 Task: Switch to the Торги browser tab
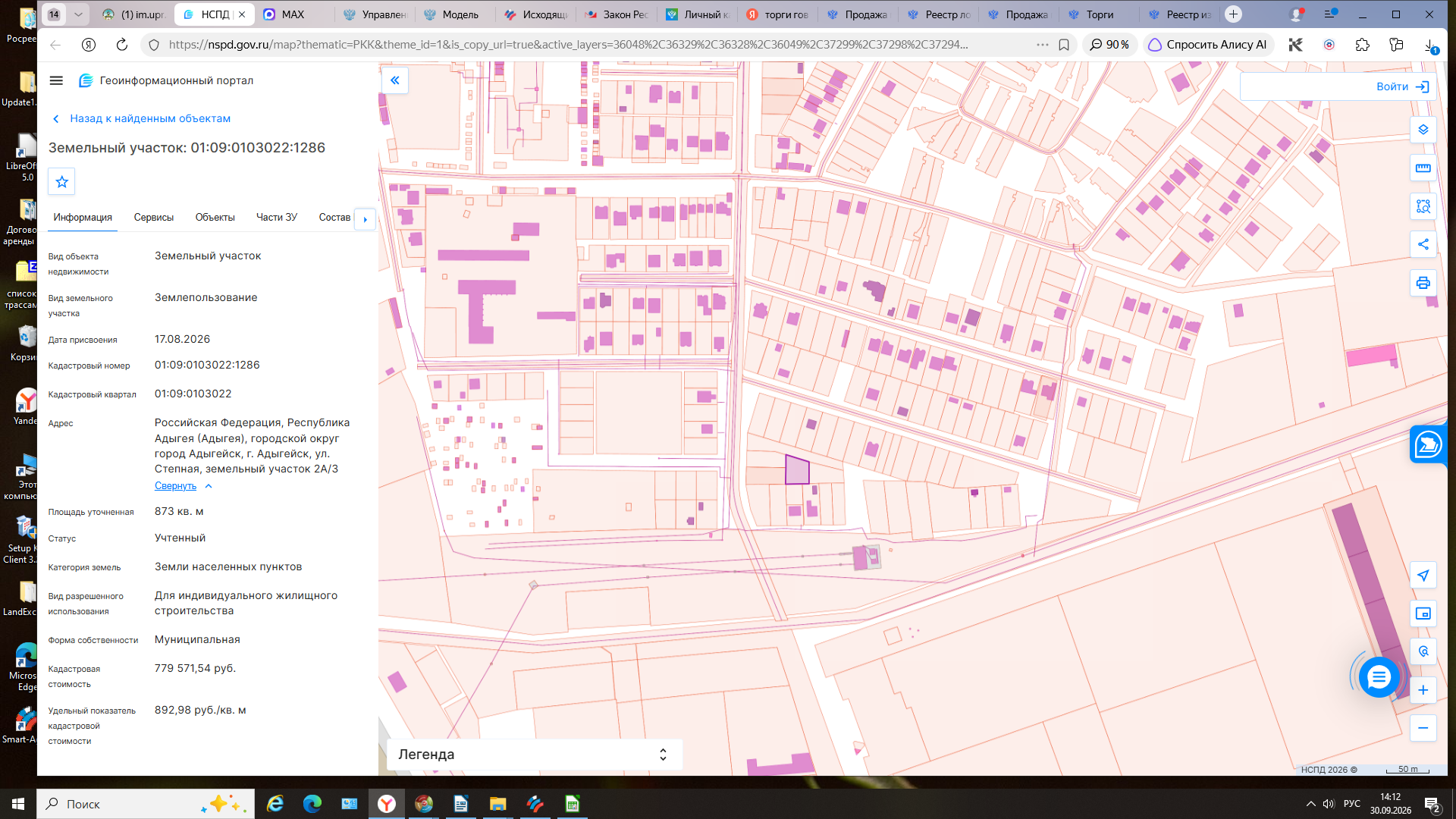point(1100,14)
